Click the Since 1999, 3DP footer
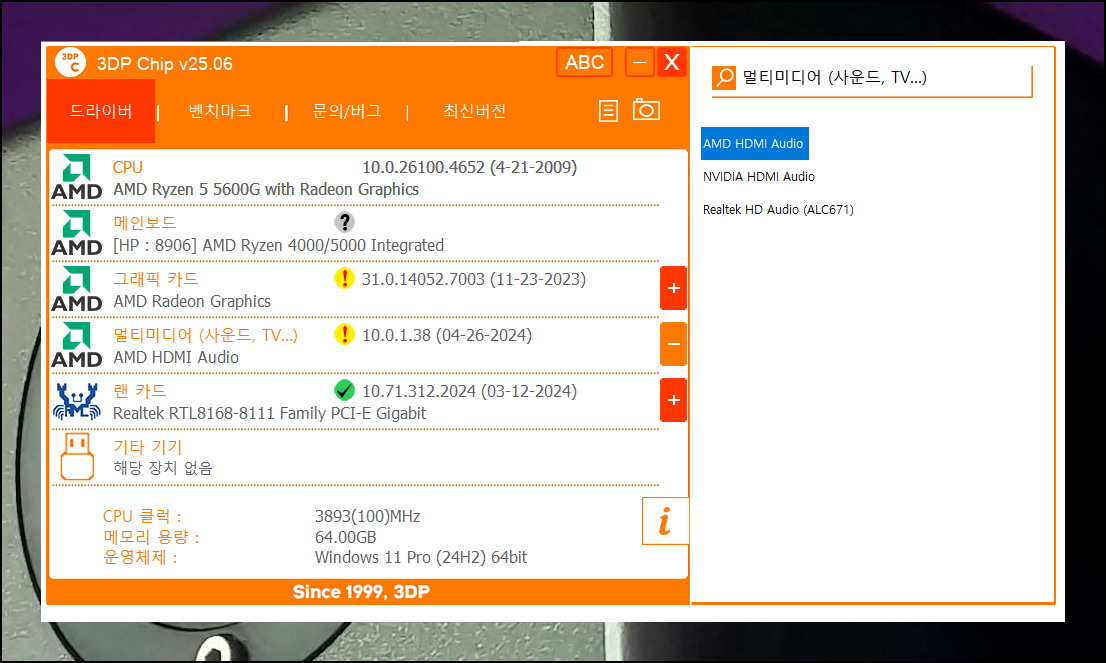1106x663 pixels. pyautogui.click(x=361, y=591)
